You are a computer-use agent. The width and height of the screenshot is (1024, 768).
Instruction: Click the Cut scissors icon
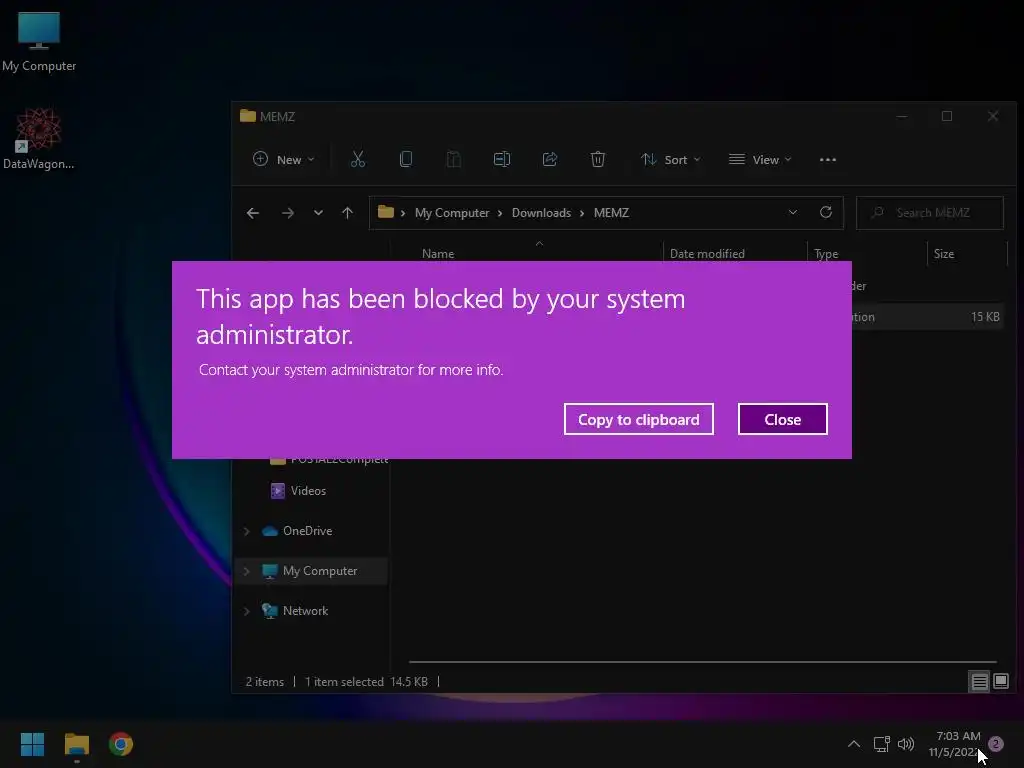[x=358, y=159]
